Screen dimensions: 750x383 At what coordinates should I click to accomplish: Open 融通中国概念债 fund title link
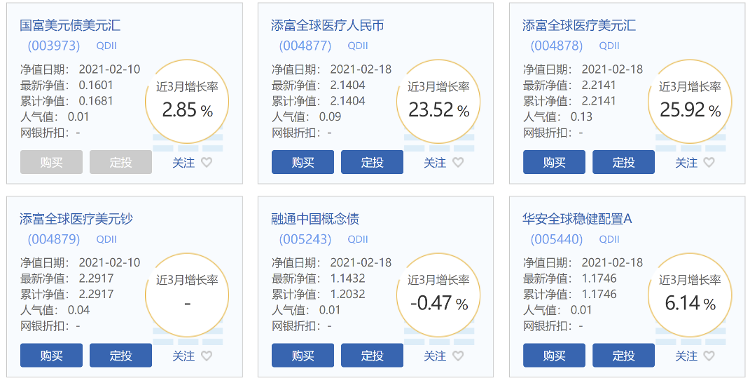click(x=315, y=219)
